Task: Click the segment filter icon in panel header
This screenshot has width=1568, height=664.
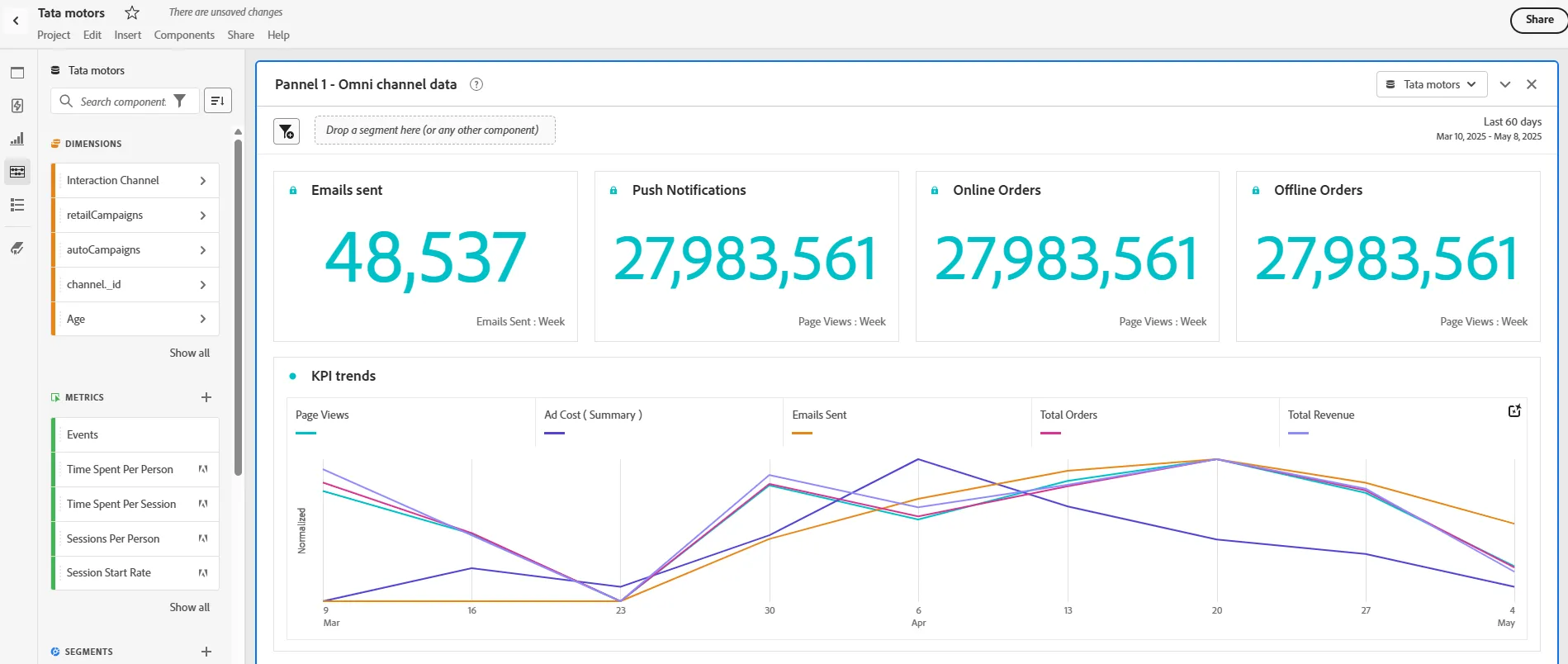Action: tap(287, 130)
